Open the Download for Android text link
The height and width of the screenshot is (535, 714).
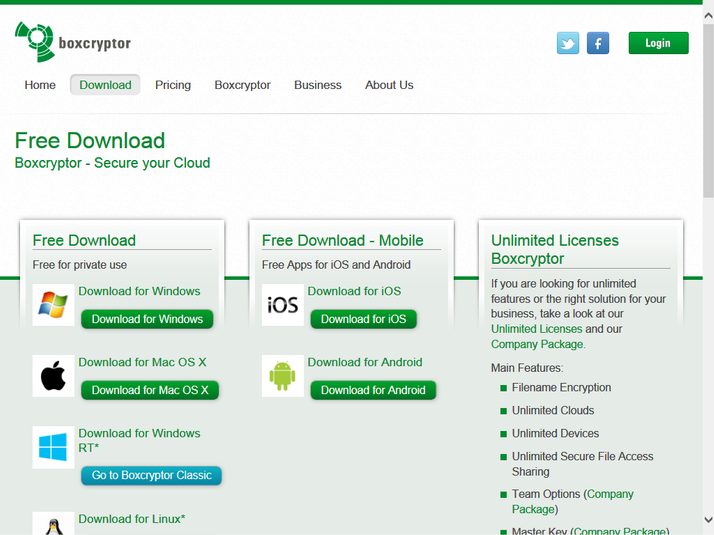click(365, 362)
